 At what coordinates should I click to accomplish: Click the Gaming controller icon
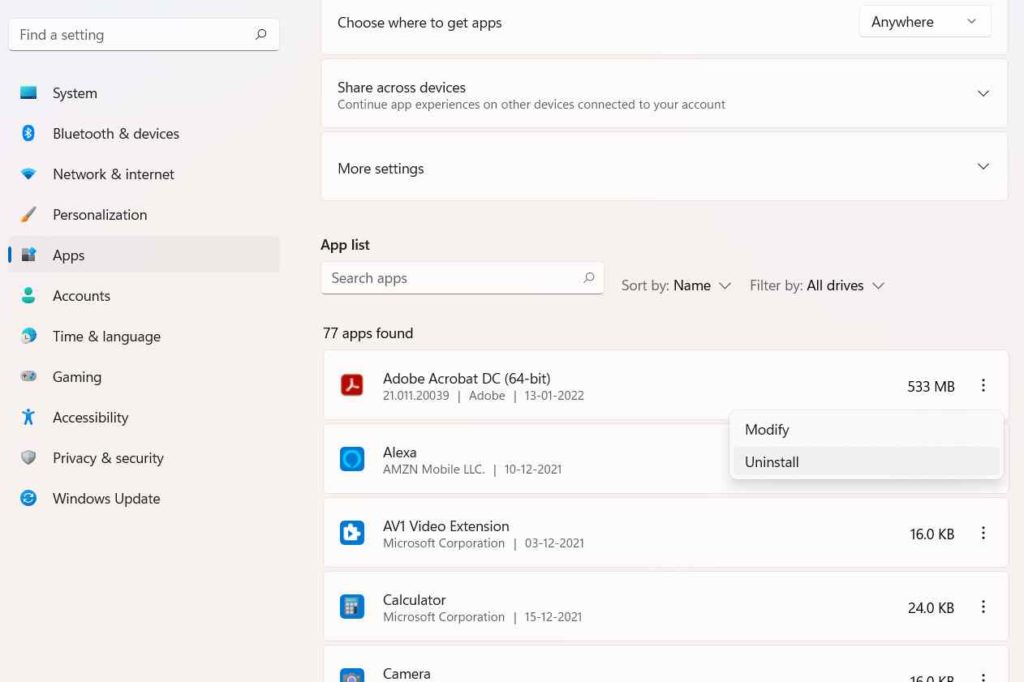pyautogui.click(x=28, y=376)
